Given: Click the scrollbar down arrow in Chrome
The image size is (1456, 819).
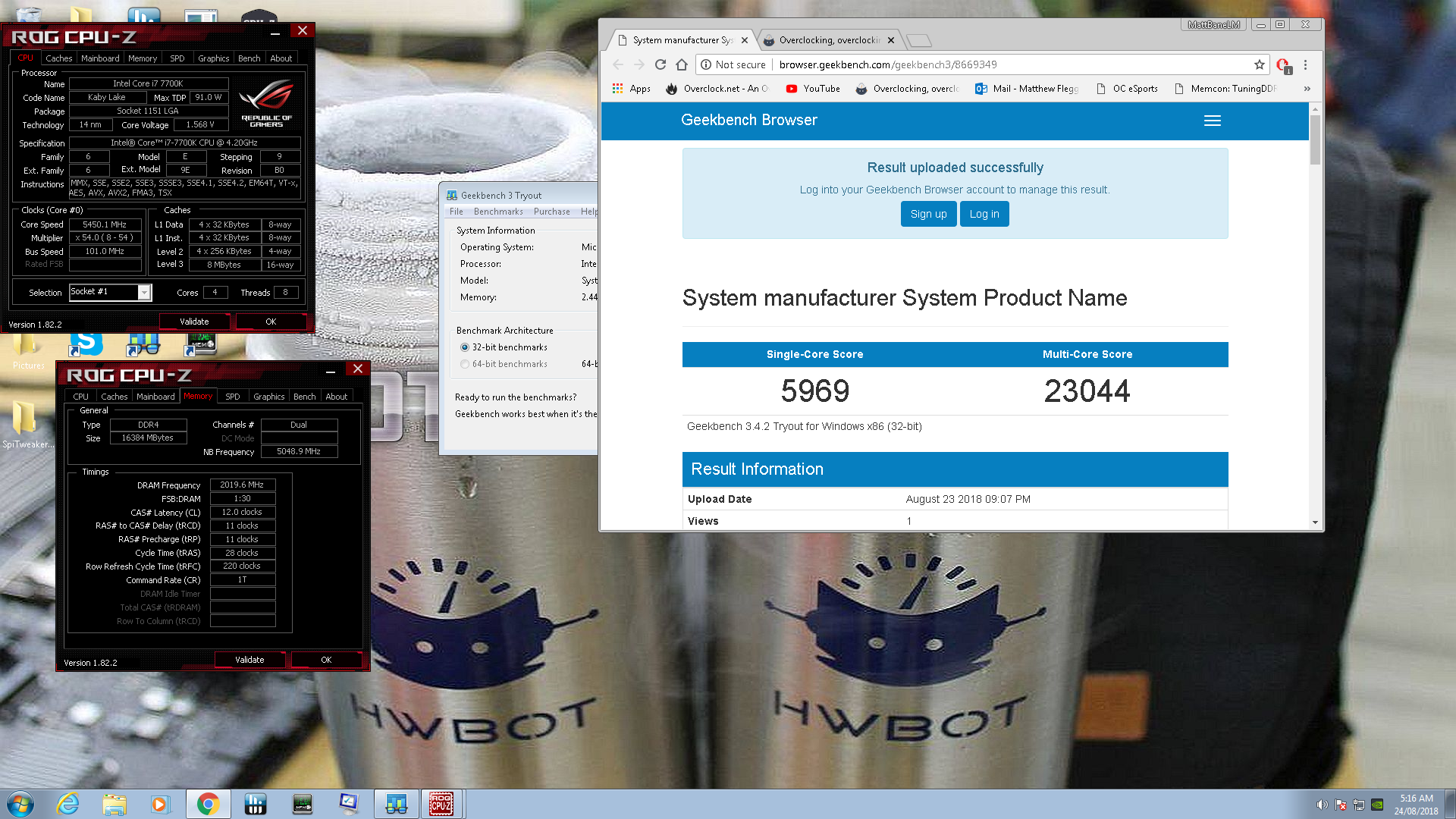Looking at the screenshot, I should point(1315,522).
